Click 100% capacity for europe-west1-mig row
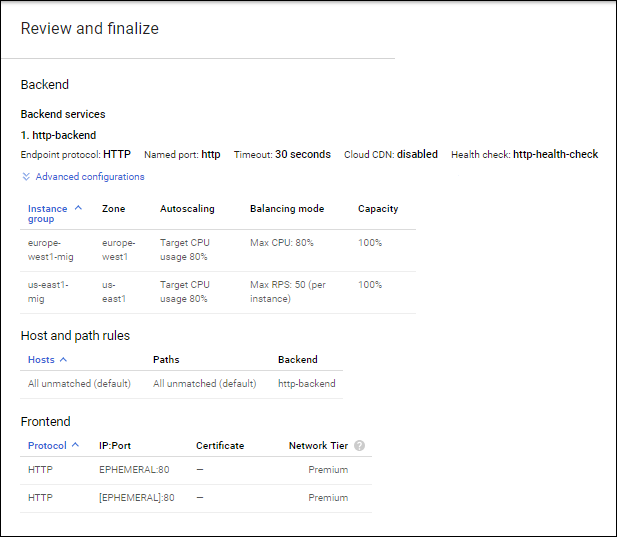This screenshot has width=617, height=537. (370, 243)
